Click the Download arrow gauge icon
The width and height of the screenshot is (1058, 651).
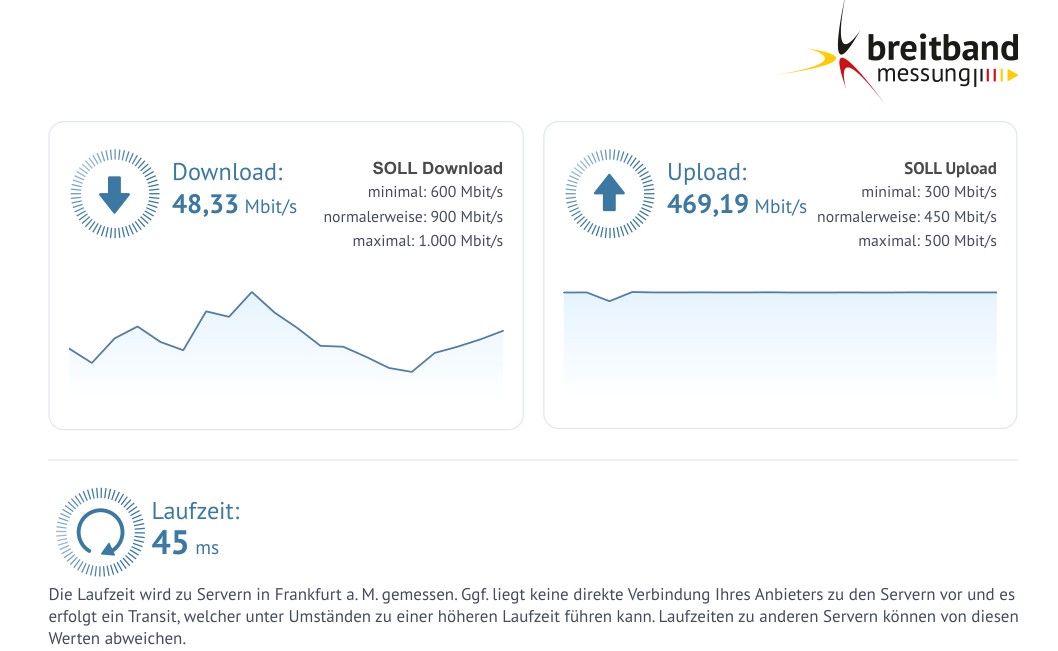(x=115, y=194)
